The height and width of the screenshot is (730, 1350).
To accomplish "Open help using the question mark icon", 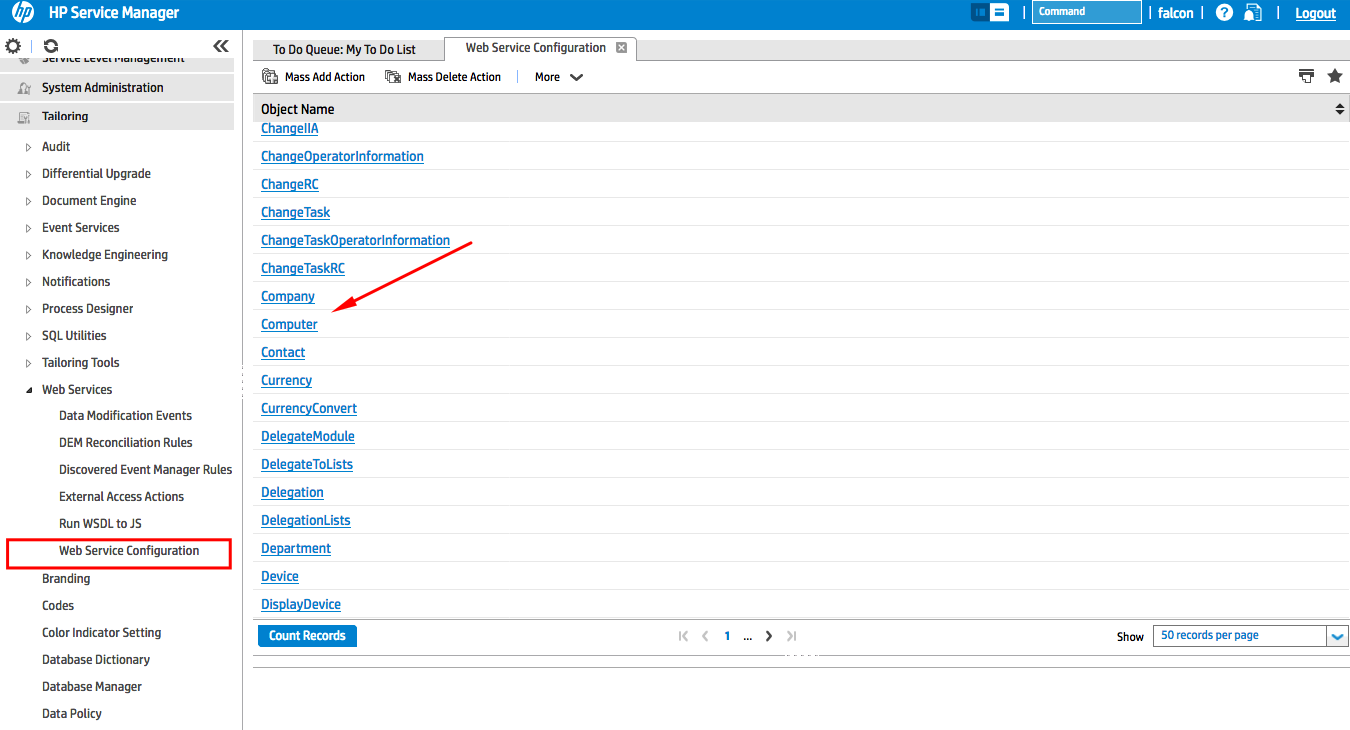I will point(1224,12).
